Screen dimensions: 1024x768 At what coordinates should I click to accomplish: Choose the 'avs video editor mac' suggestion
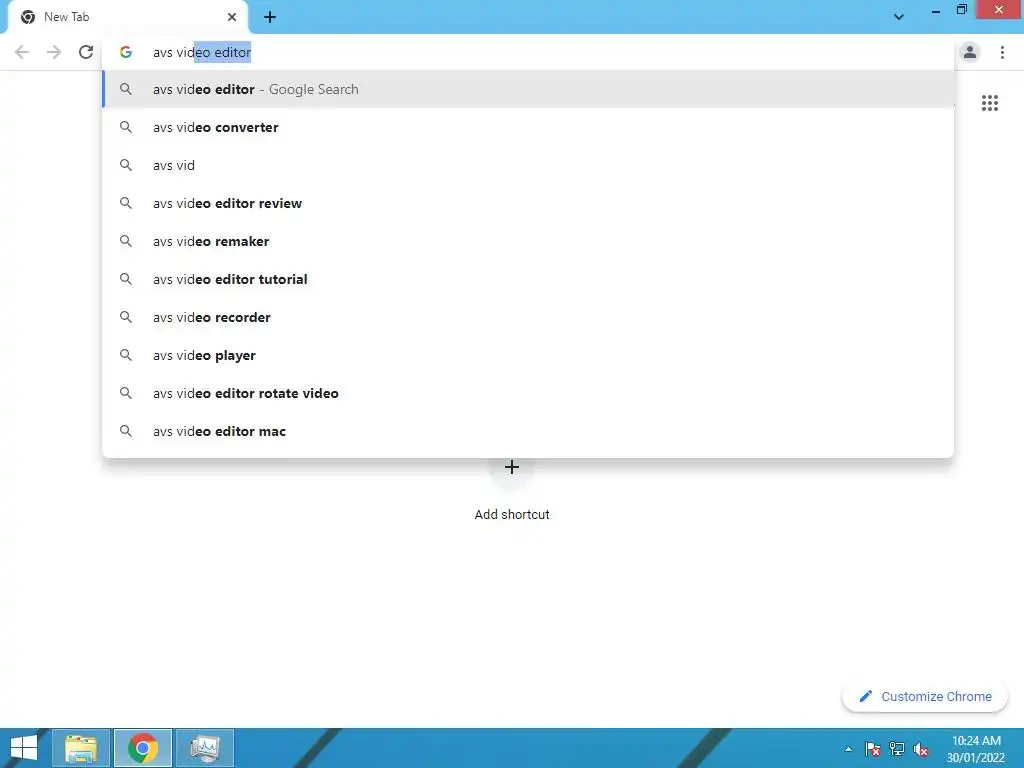coord(528,431)
